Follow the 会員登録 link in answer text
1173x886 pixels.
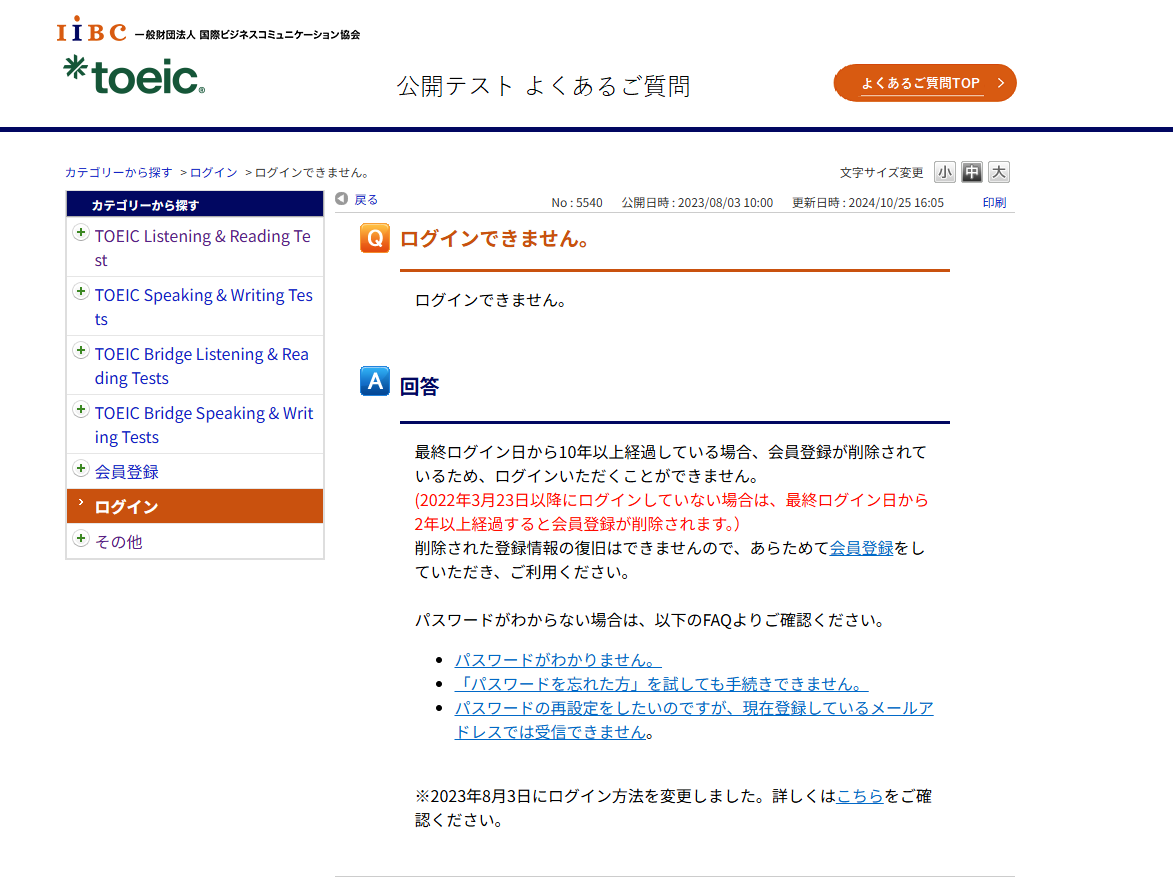tap(861, 549)
